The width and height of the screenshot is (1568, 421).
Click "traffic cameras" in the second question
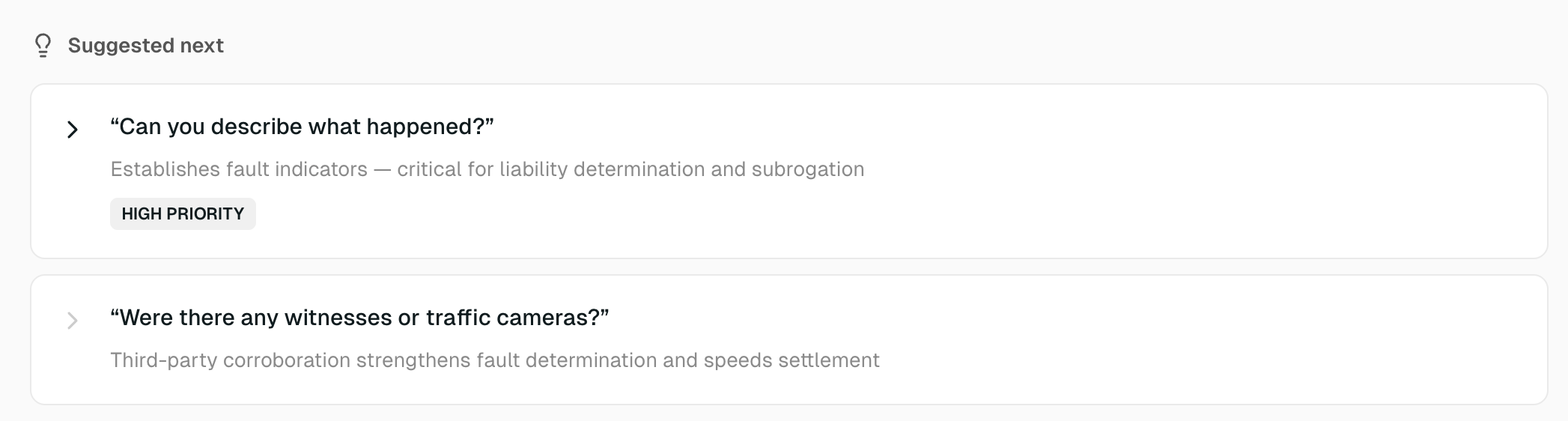coord(517,318)
